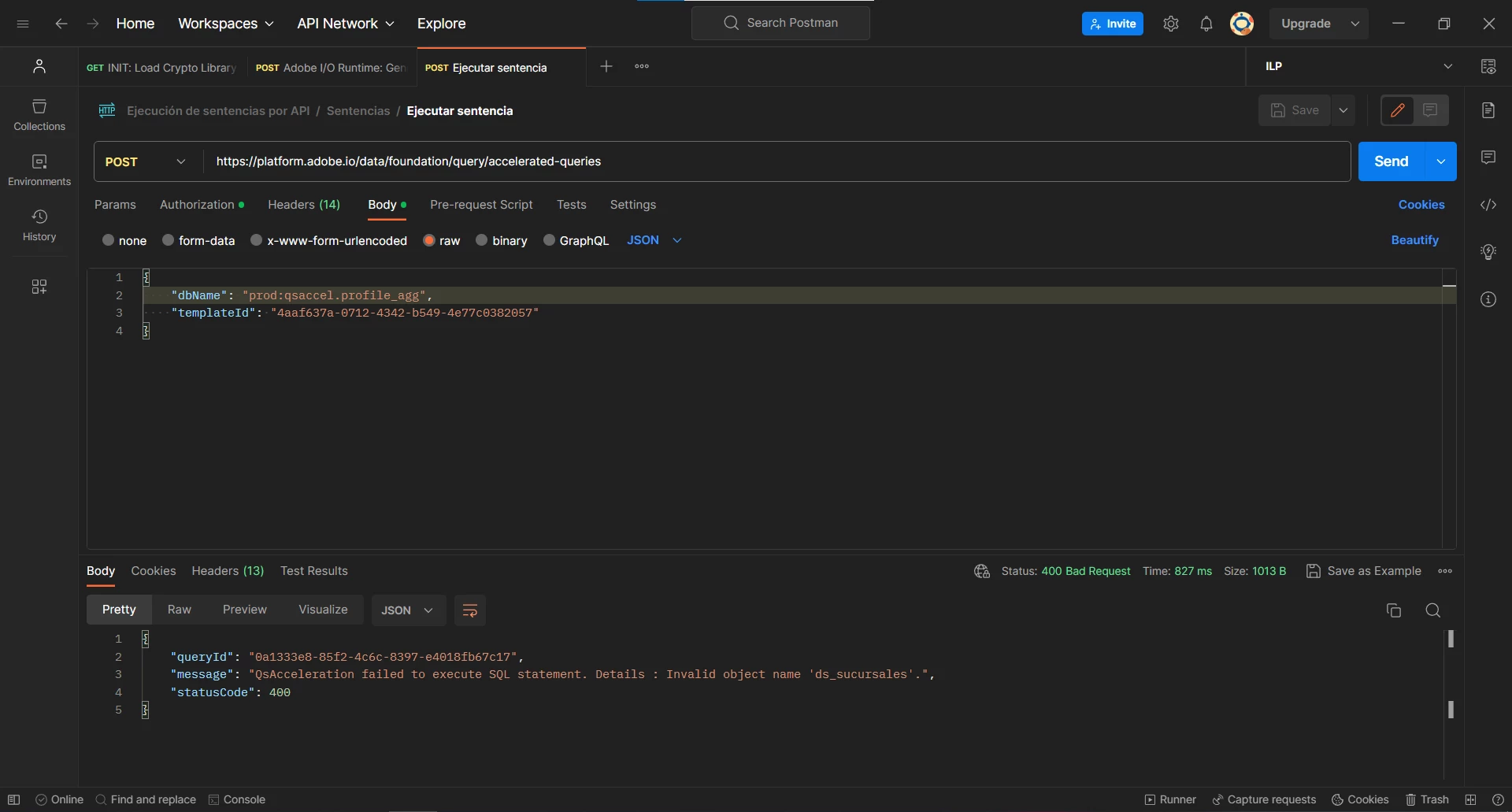This screenshot has height=812, width=1512.
Task: Open settings gear icon in header
Action: (1171, 24)
